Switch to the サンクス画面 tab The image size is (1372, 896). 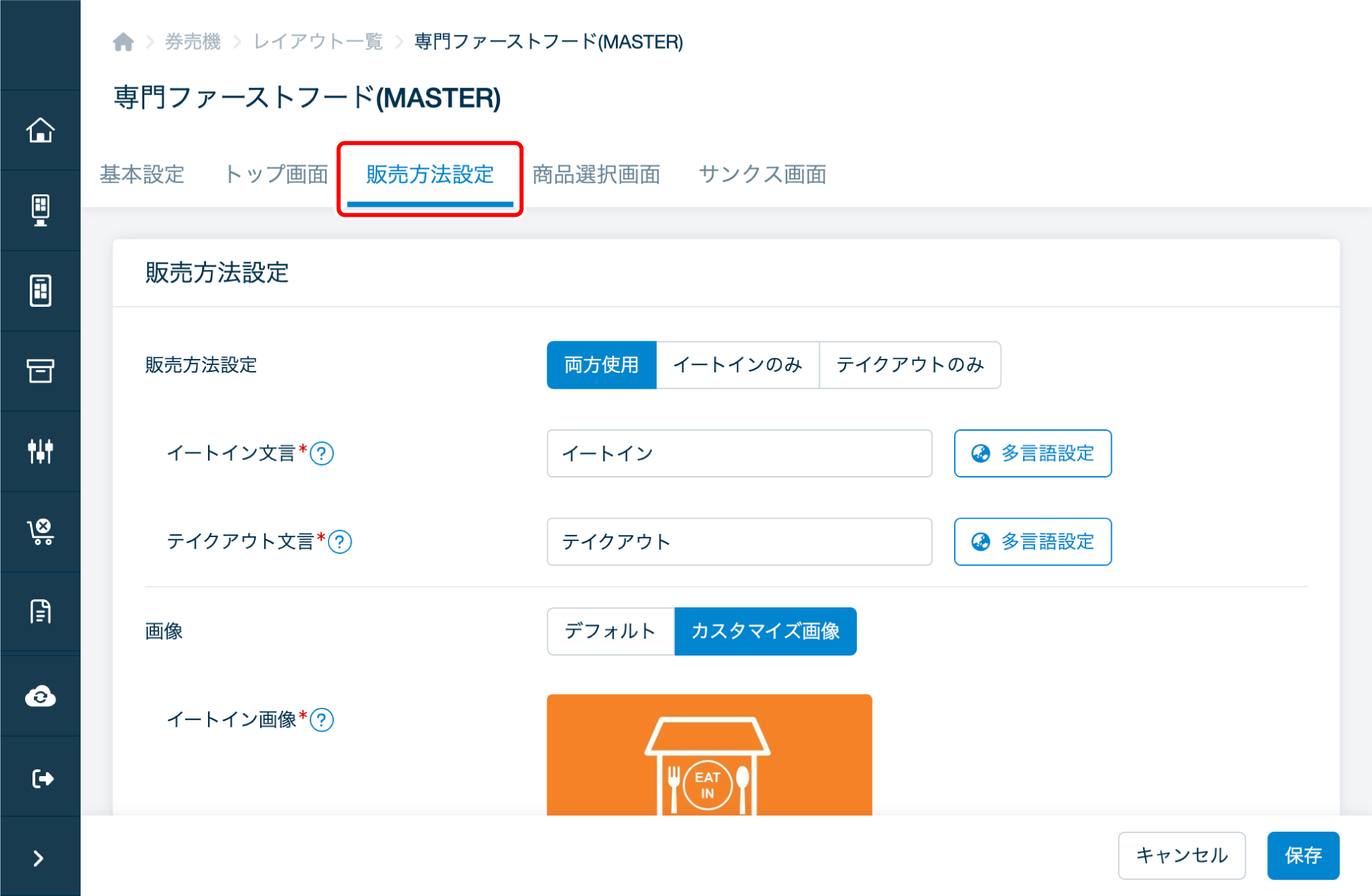[763, 175]
